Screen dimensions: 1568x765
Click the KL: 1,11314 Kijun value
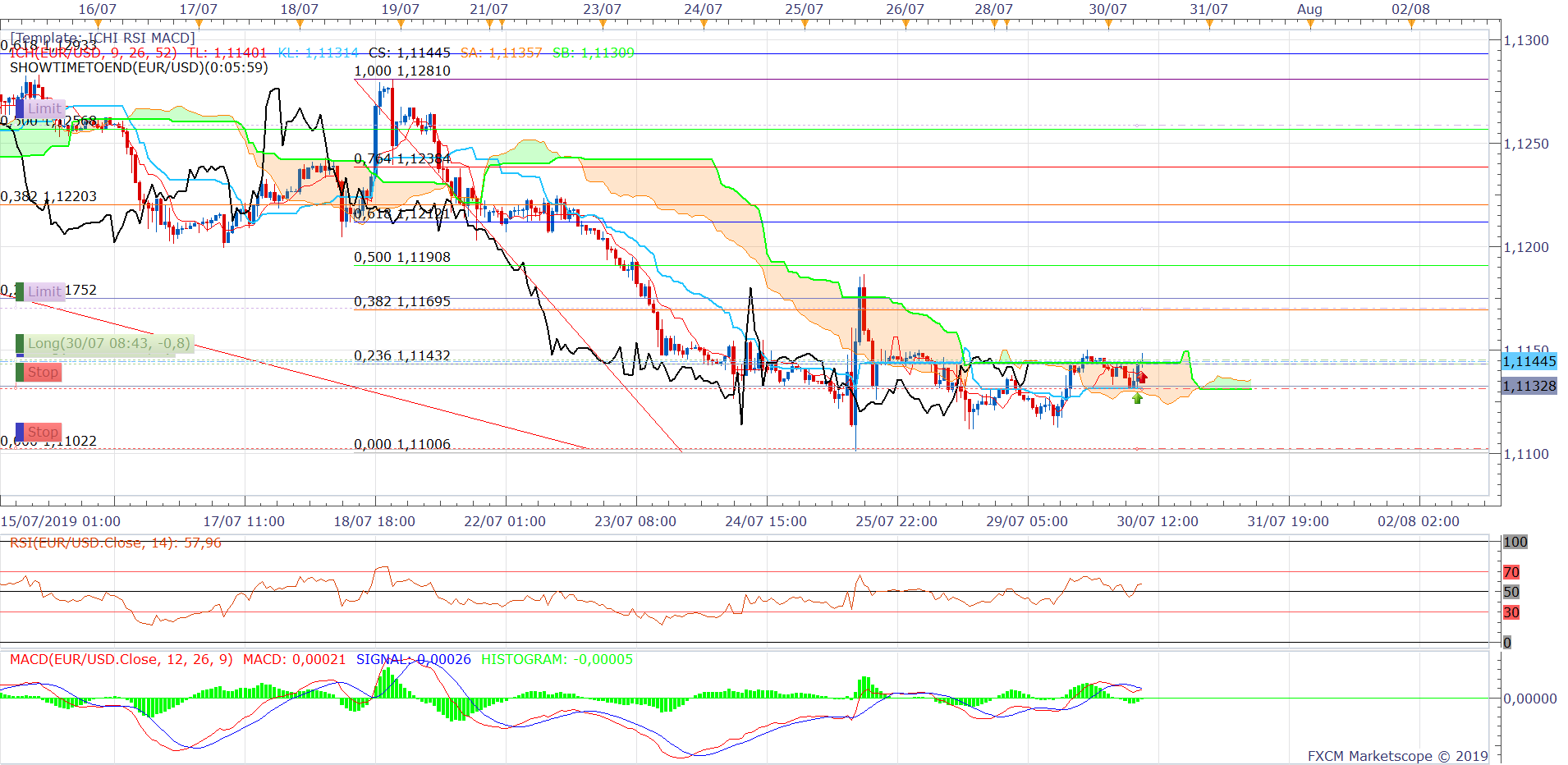click(319, 53)
